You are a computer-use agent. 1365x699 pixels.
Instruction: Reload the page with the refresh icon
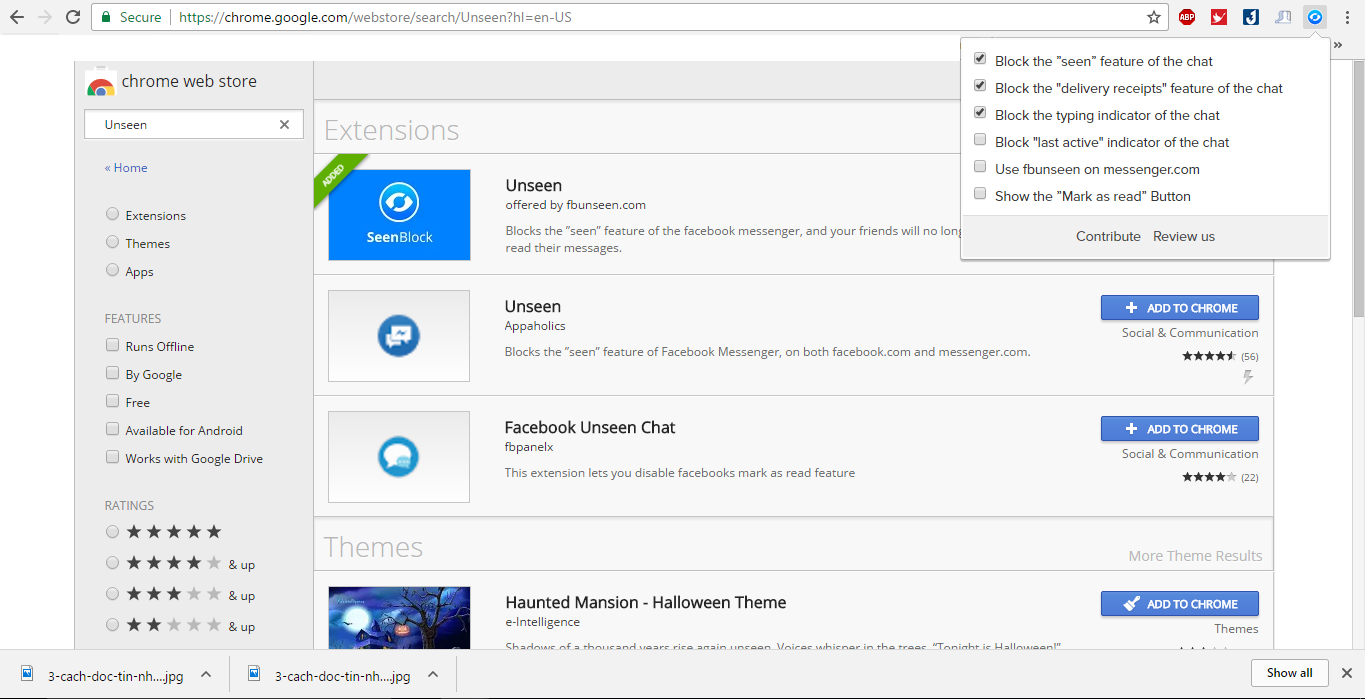tap(73, 17)
